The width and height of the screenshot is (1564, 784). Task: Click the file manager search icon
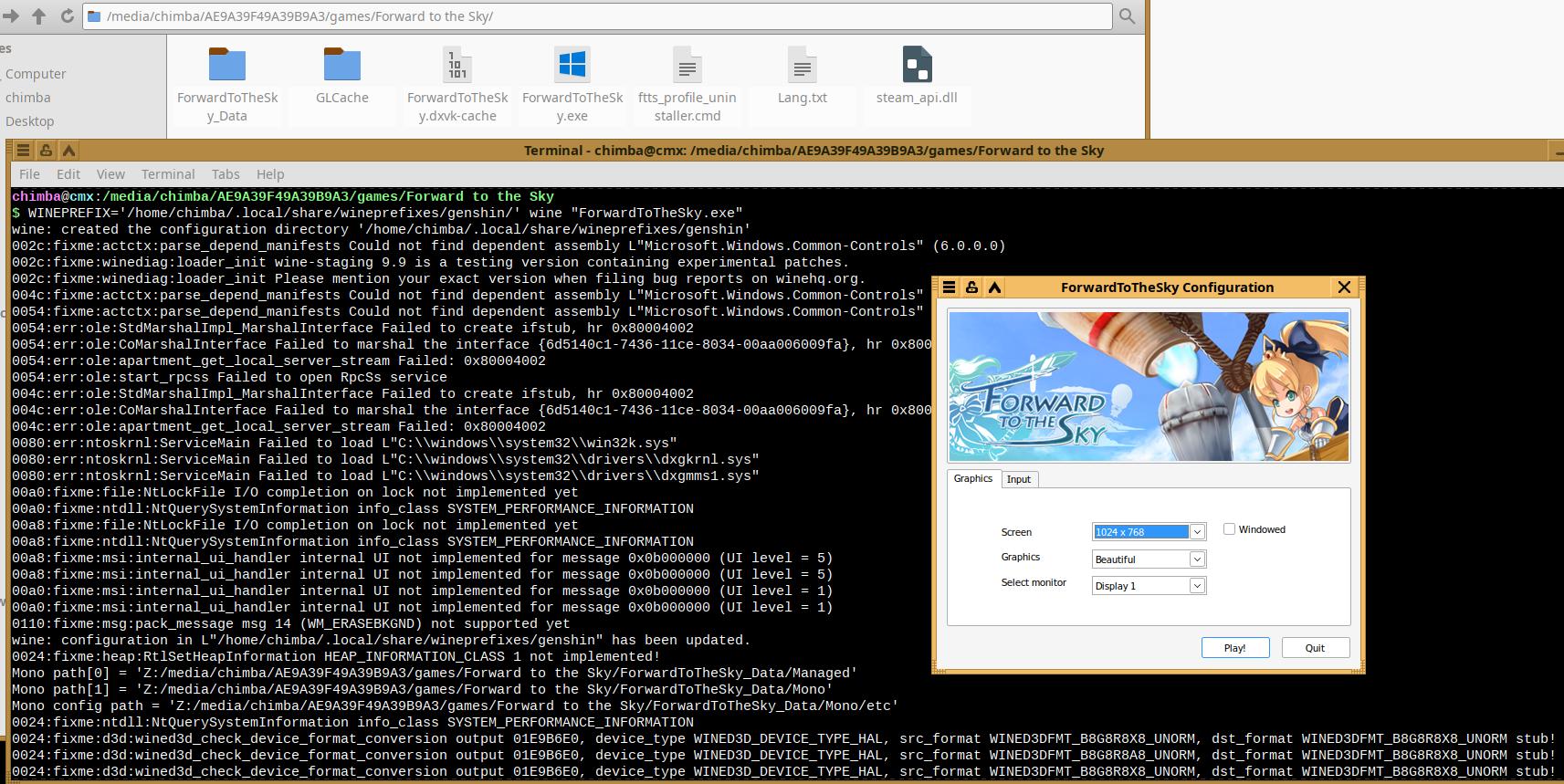coord(1128,16)
